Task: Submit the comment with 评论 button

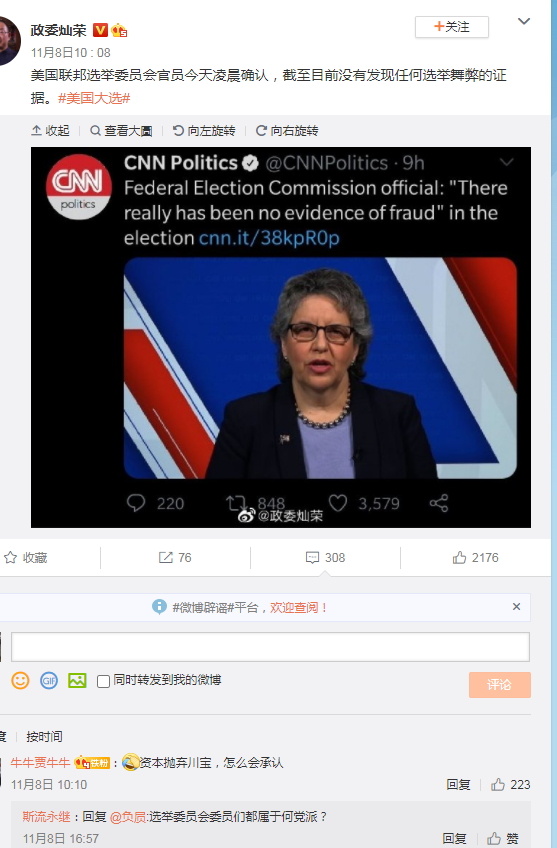Action: point(499,685)
